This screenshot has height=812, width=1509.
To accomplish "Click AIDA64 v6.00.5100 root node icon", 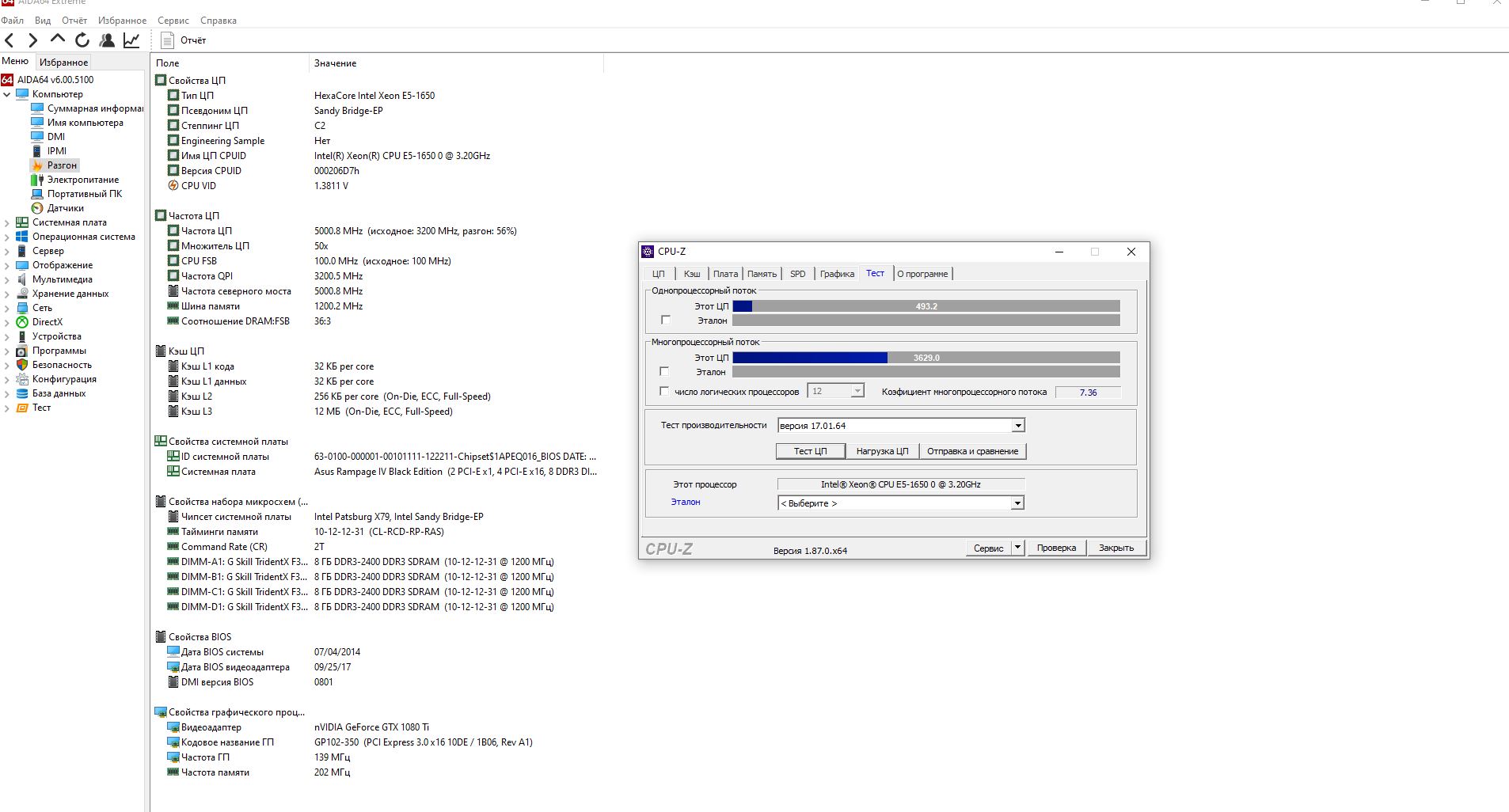I will tap(7, 80).
